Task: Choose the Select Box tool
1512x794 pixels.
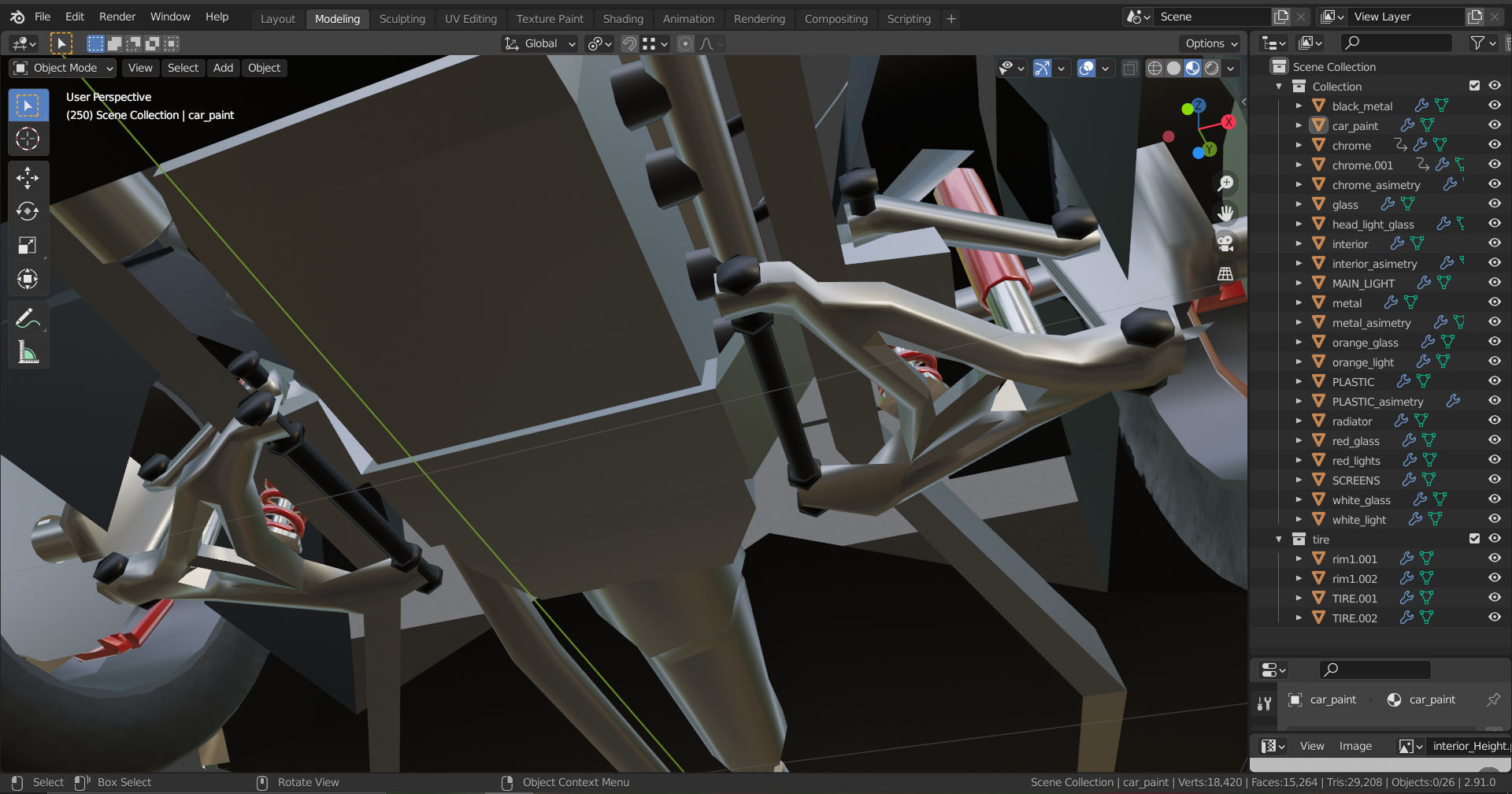Action: 28,106
